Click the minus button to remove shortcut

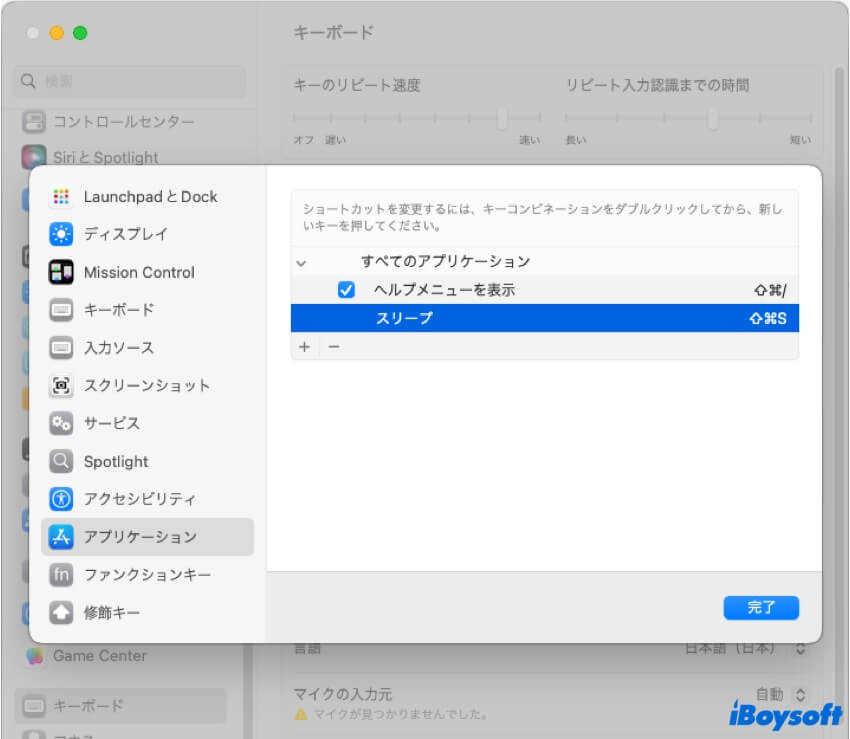(334, 346)
